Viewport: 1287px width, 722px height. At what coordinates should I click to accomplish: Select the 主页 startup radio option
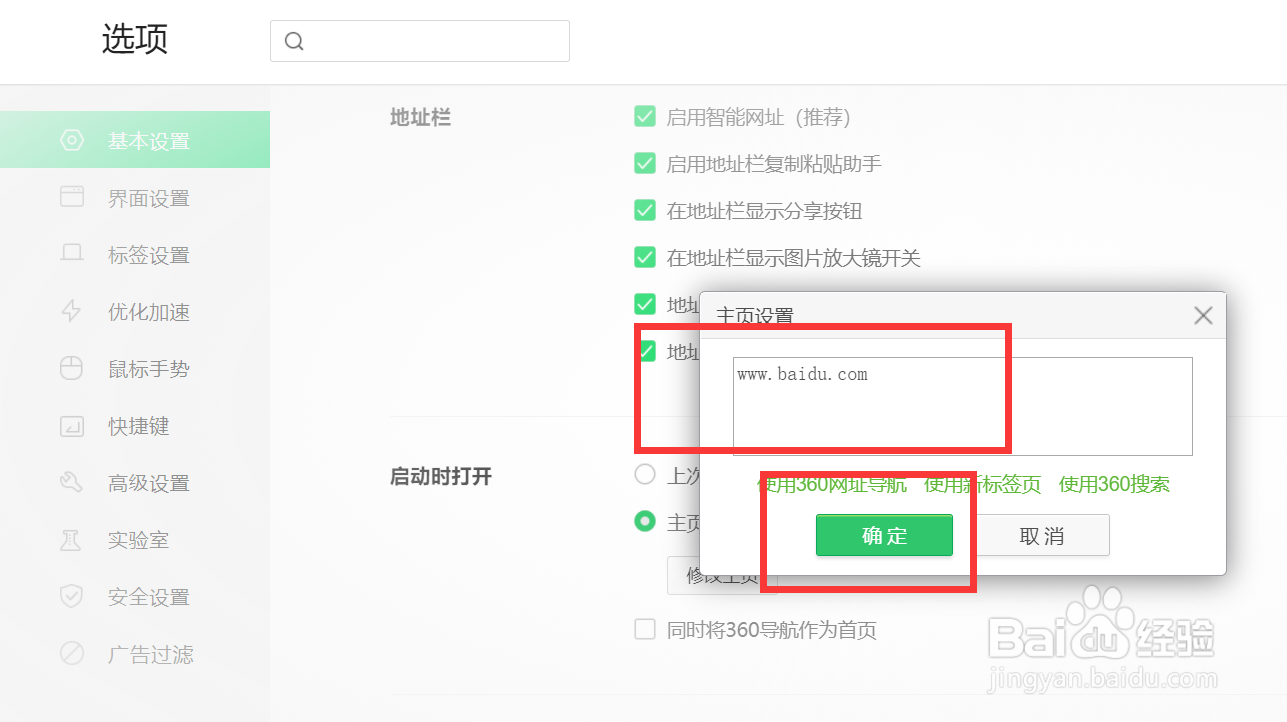click(x=645, y=521)
